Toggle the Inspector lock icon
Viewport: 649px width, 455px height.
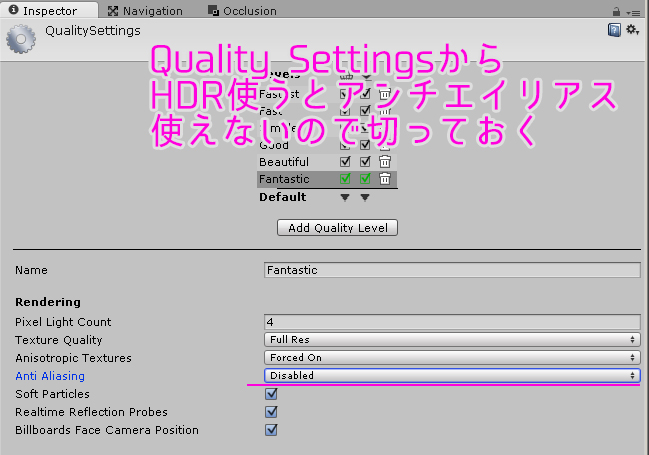coord(616,11)
